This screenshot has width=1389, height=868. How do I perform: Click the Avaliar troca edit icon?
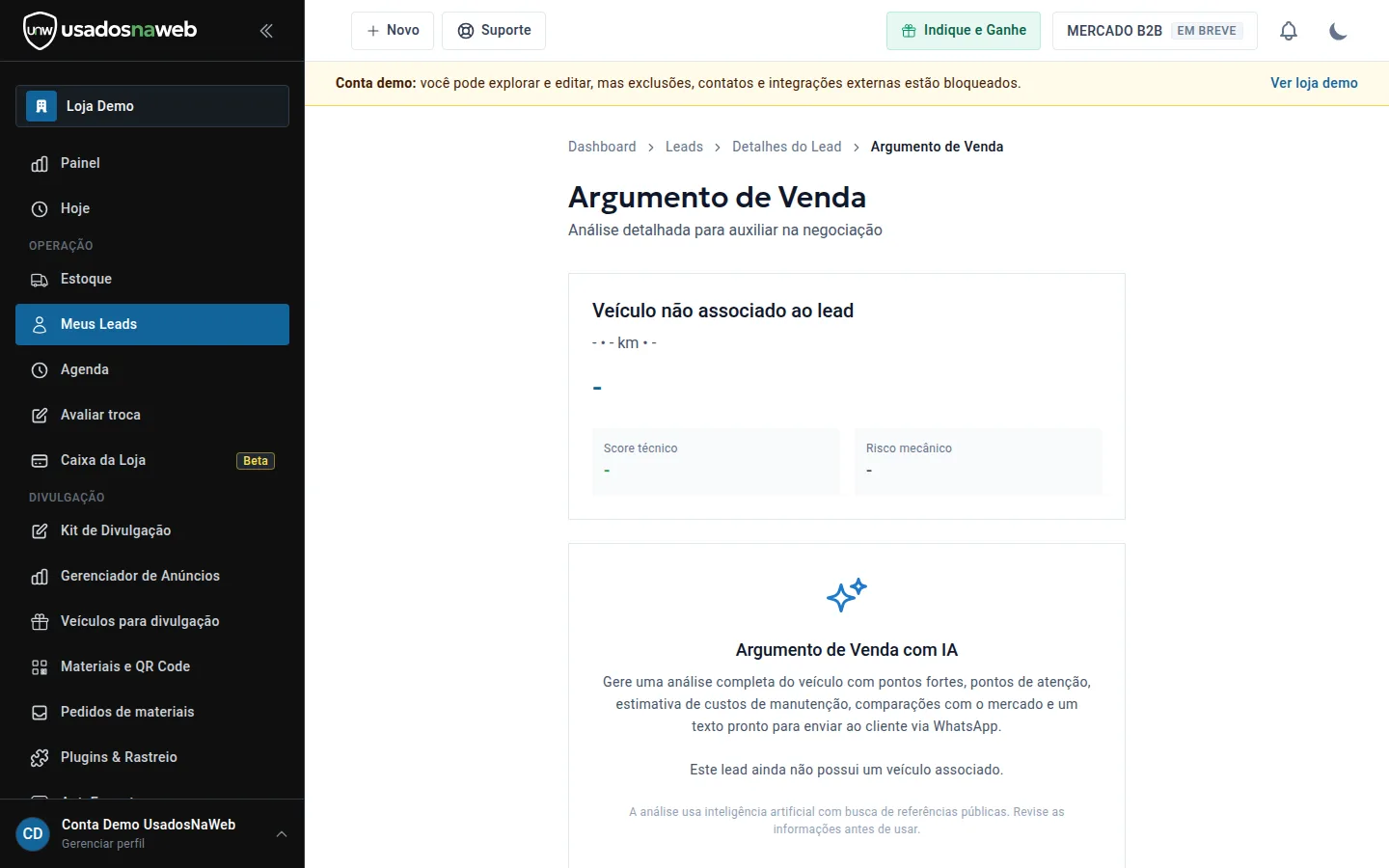pyautogui.click(x=40, y=416)
